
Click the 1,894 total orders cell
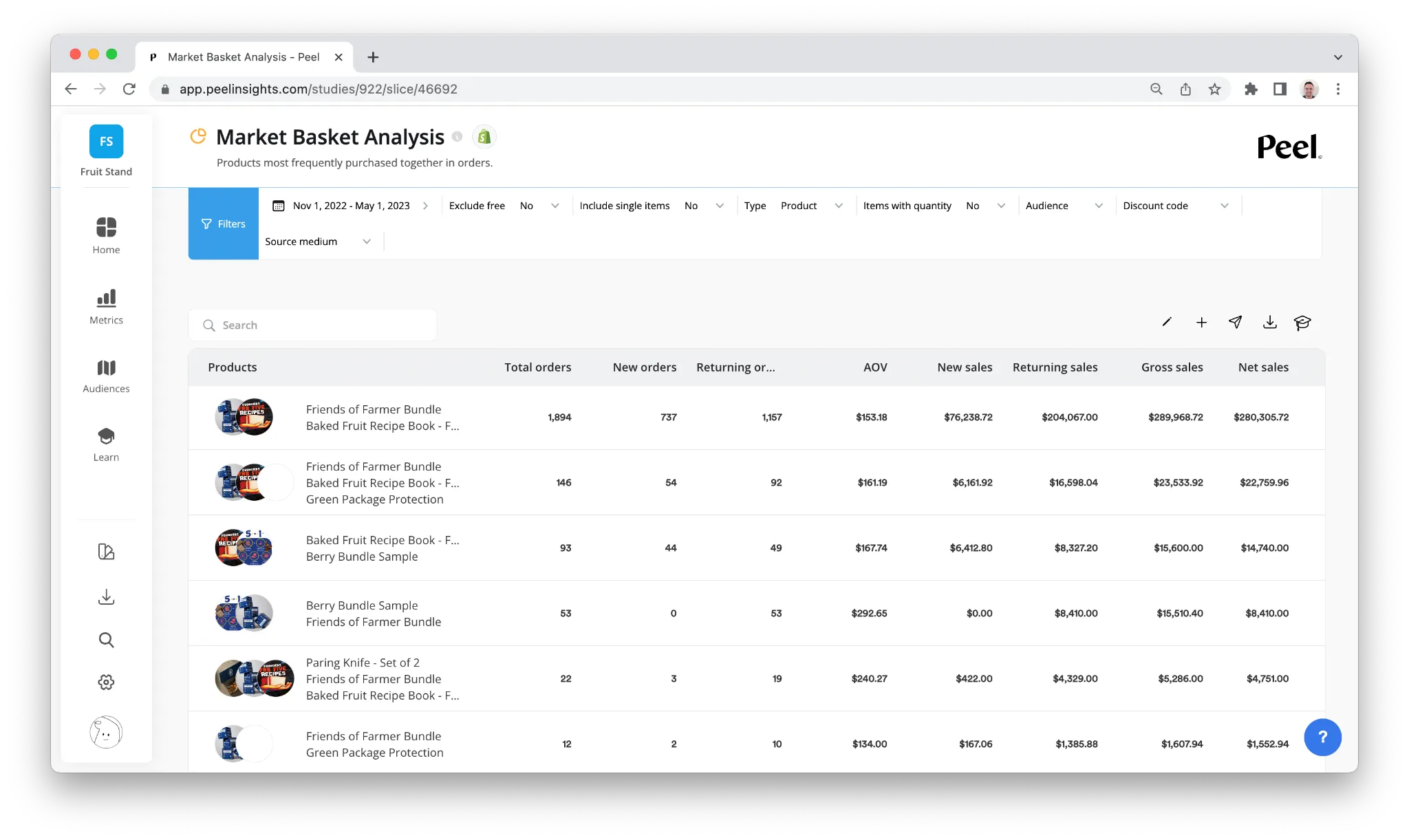pos(559,417)
